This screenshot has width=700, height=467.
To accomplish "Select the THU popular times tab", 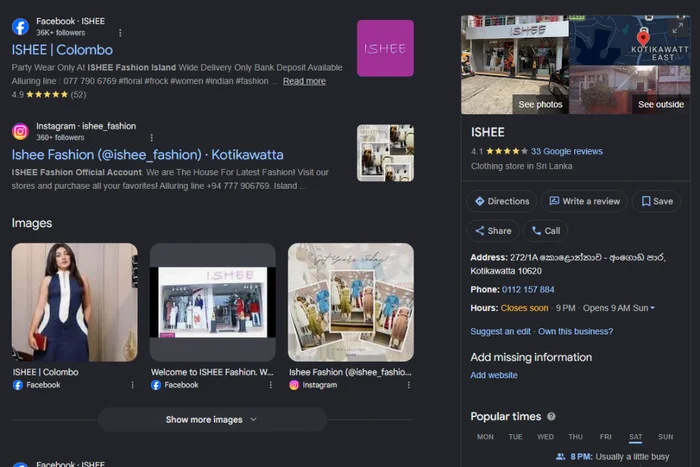I will [575, 437].
